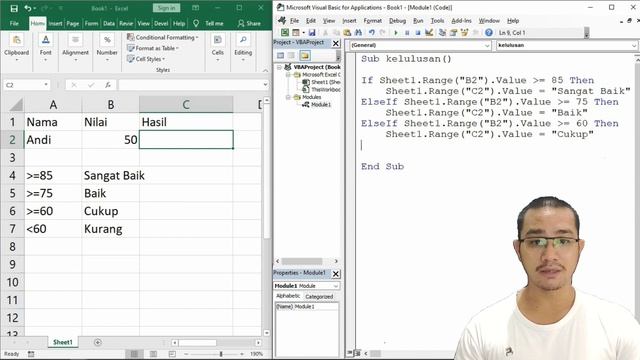The image size is (640, 360).
Task: Open VBA Help question mark icon
Action: coord(489,33)
